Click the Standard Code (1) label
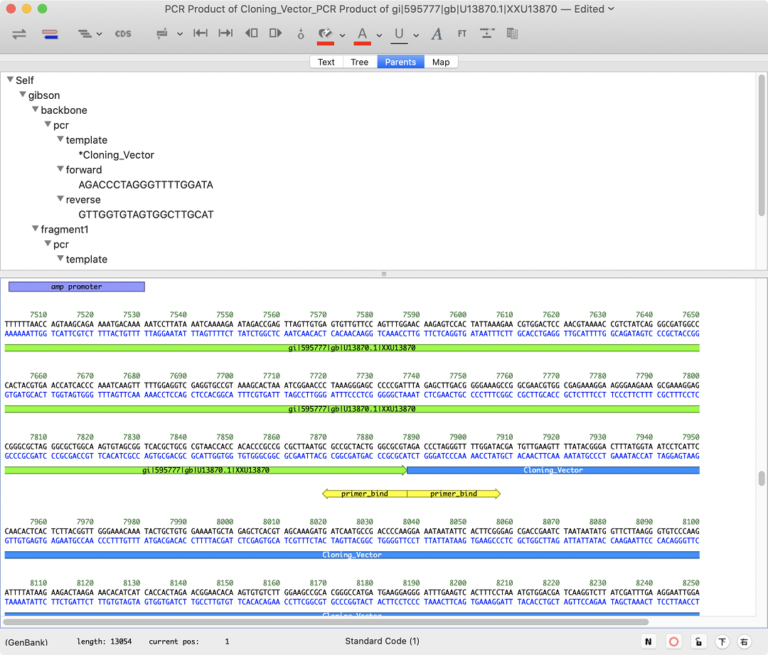The height and width of the screenshot is (655, 768). pos(382,641)
